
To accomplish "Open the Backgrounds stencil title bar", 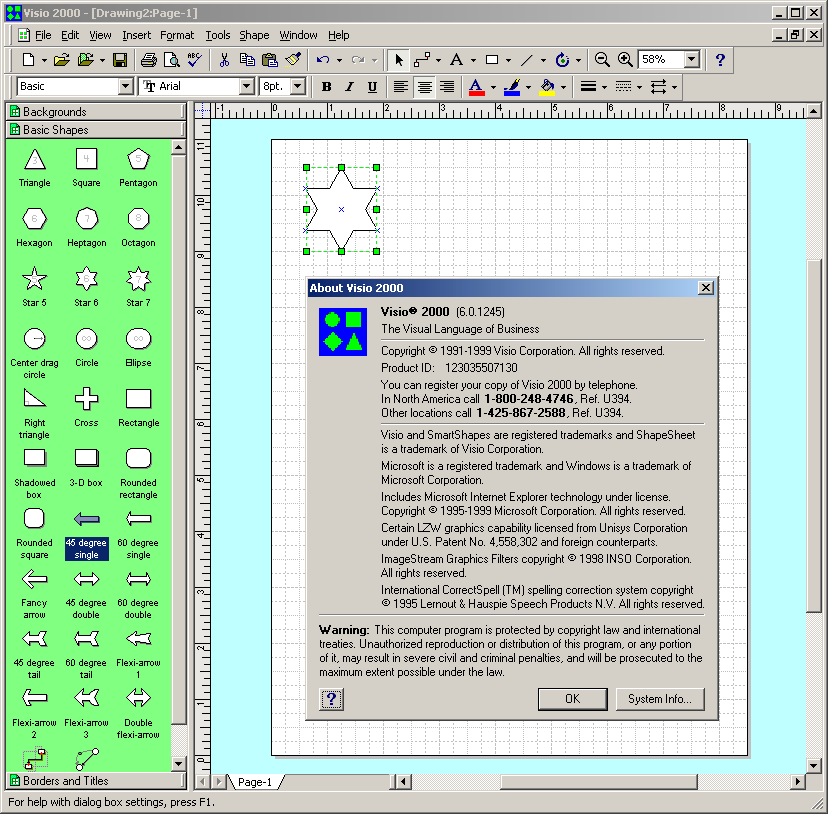I will click(x=95, y=111).
